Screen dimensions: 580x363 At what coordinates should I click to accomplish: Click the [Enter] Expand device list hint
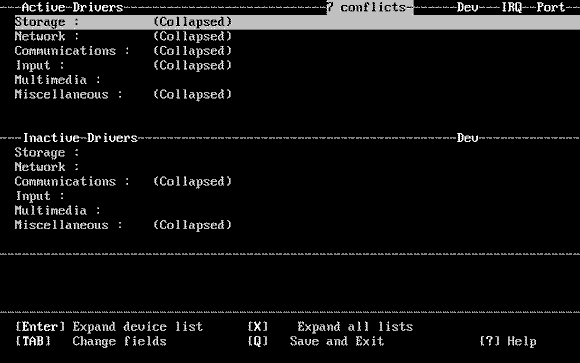point(109,327)
